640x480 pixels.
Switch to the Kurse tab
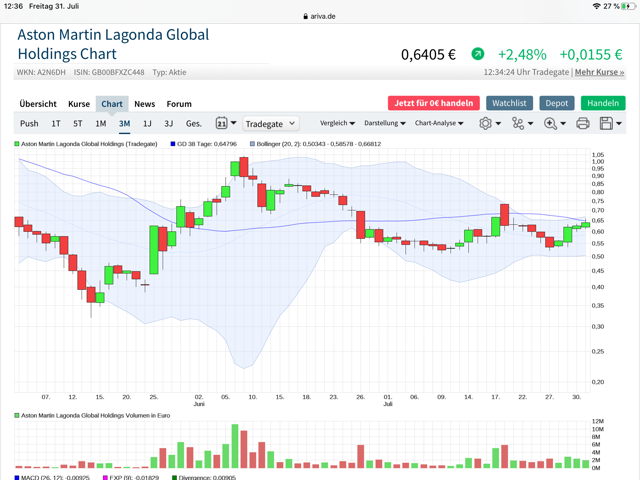point(79,104)
